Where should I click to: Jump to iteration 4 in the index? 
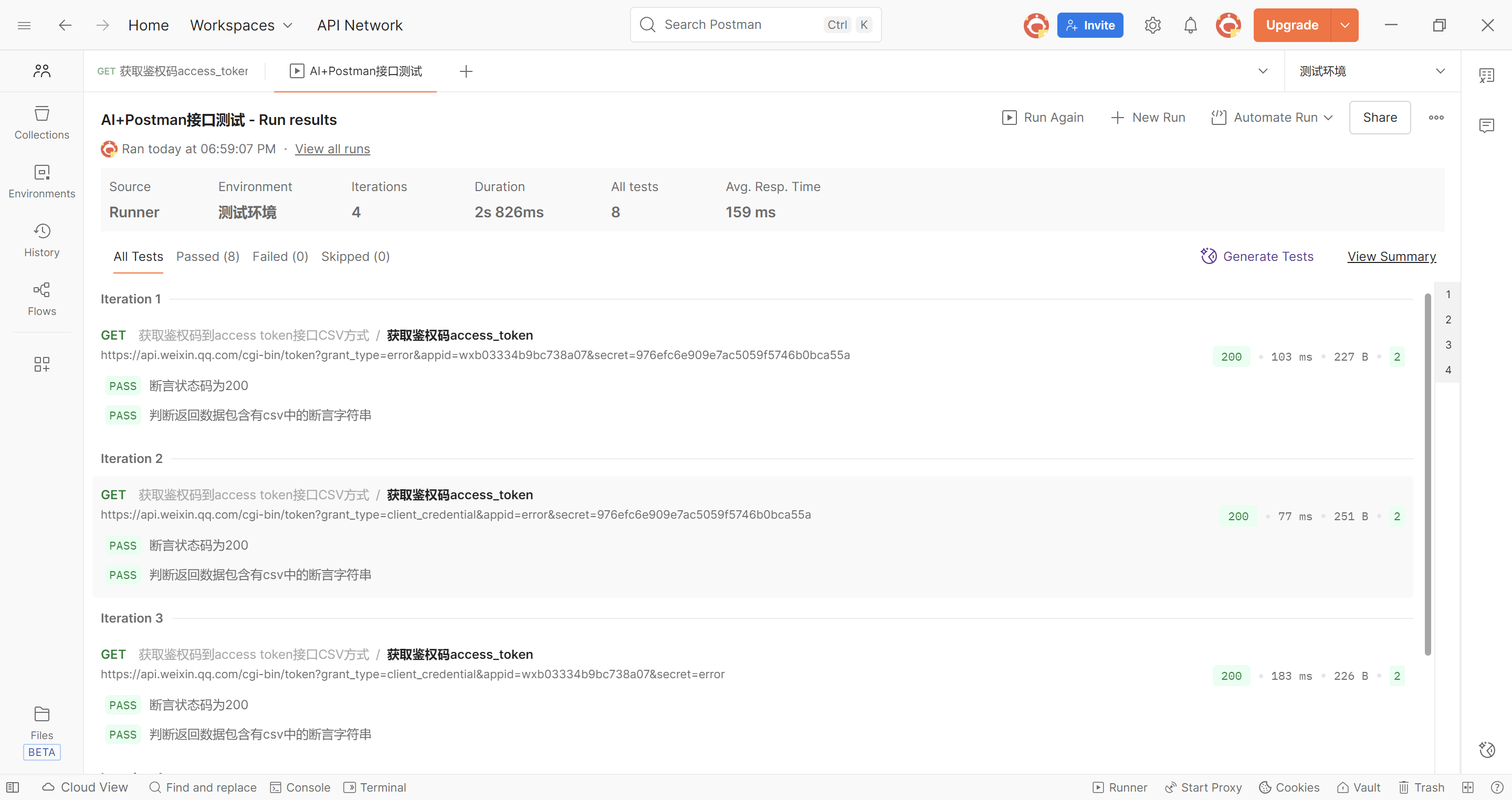[x=1448, y=371]
